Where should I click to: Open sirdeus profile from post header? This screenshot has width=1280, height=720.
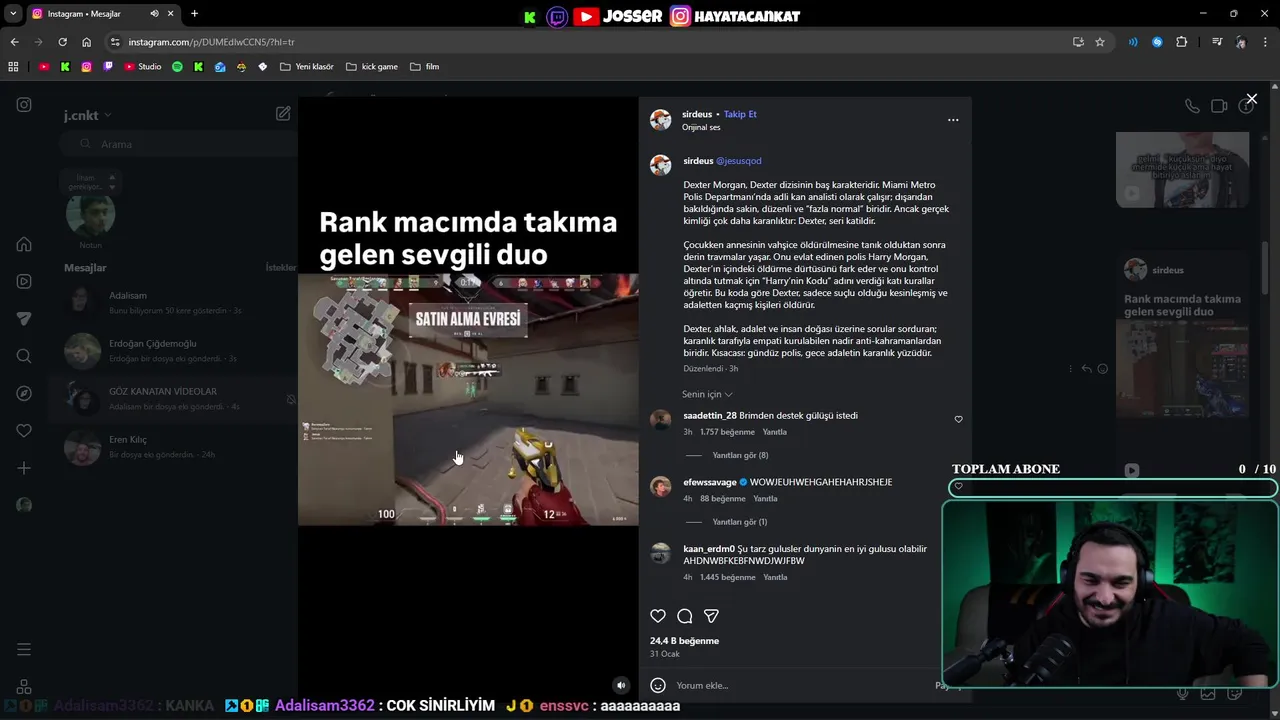(697, 114)
